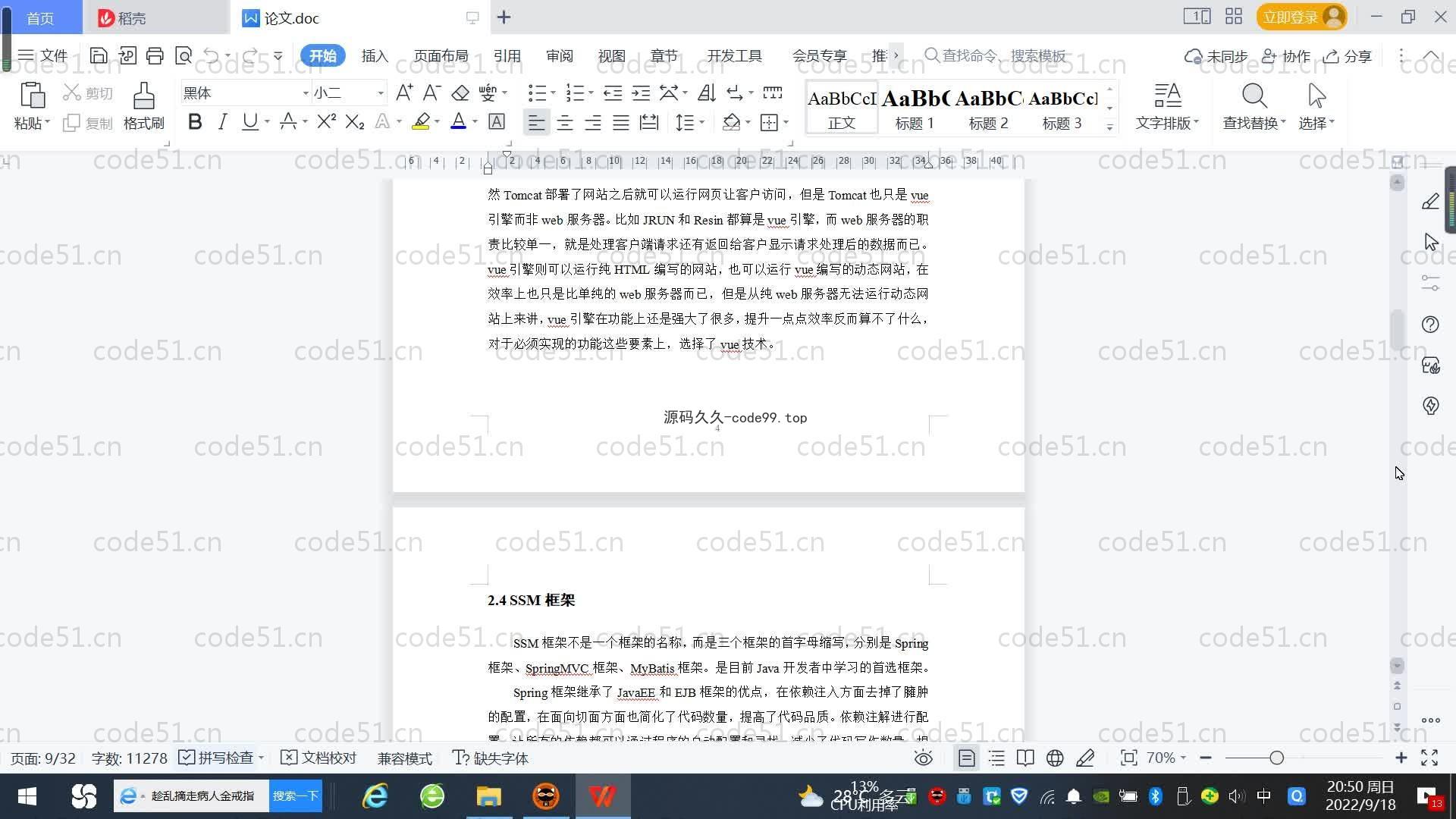
Task: Click the Text Layout icon
Action: (1168, 96)
